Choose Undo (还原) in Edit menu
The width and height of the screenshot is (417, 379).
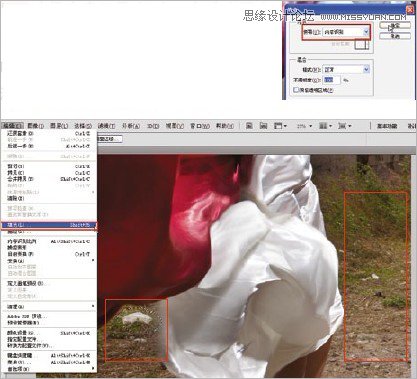(x=49, y=133)
